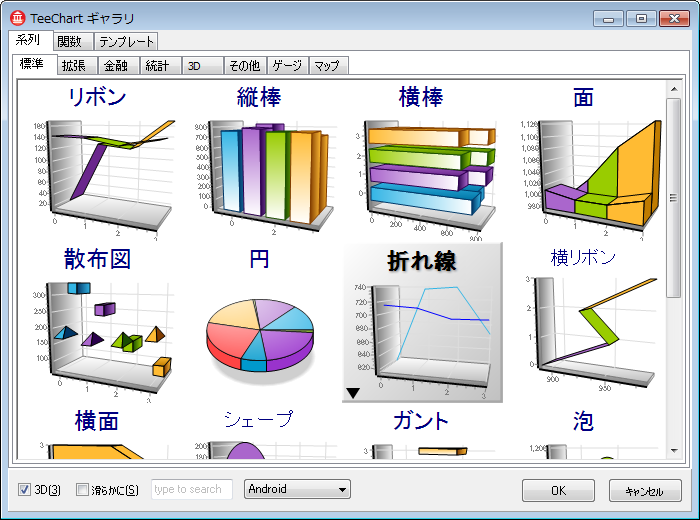
Task: Select the 面 area chart thumbnail
Action: click(x=583, y=161)
